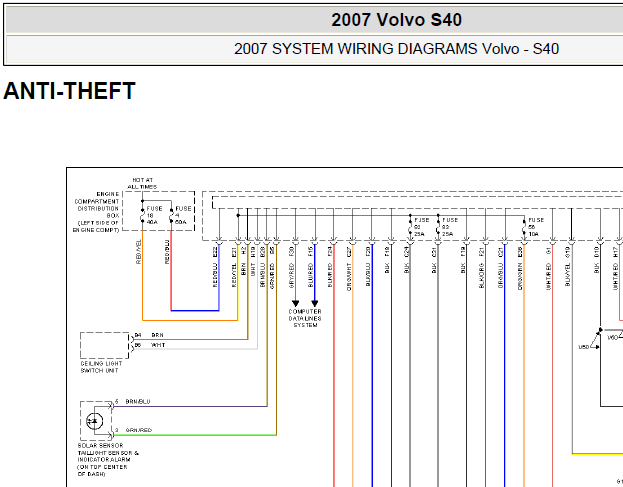The image size is (623, 487).
Task: Click the F21 BLK/ORG wire label
Action: tap(481, 267)
